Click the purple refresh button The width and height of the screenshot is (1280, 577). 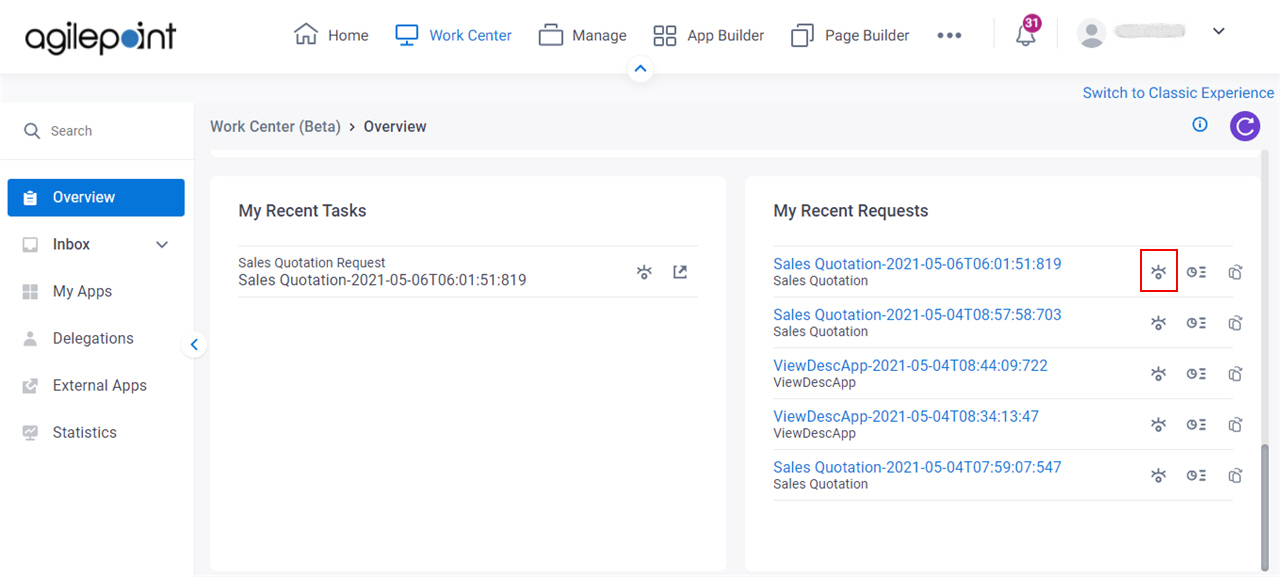coord(1245,126)
